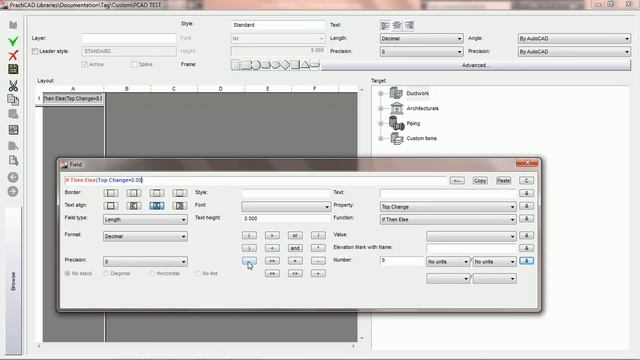Click insert button next to Number field

(x=527, y=261)
